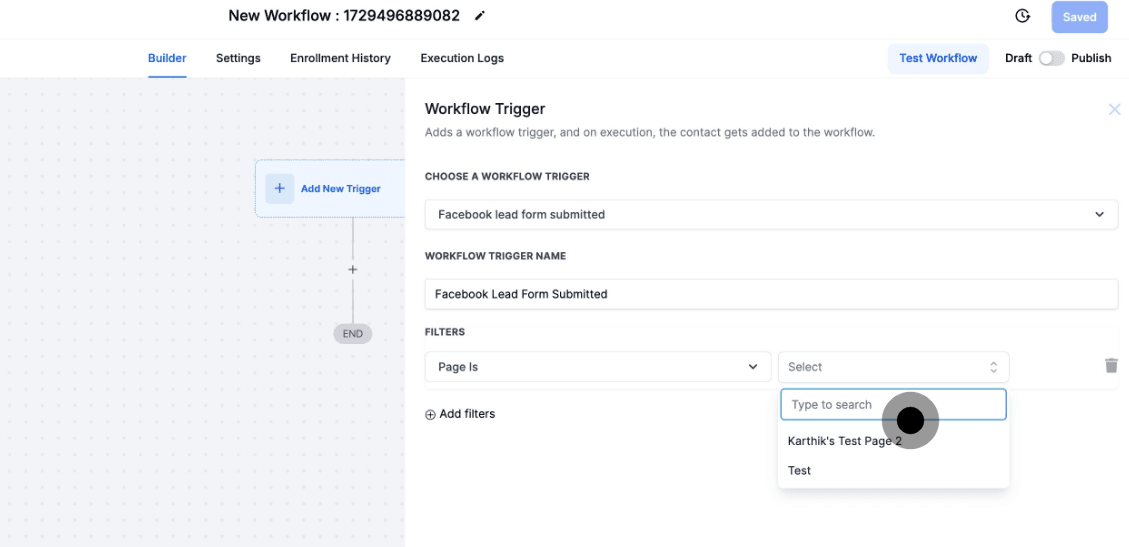Click the pencil icon to rename workflow
1129x547 pixels.
480,16
